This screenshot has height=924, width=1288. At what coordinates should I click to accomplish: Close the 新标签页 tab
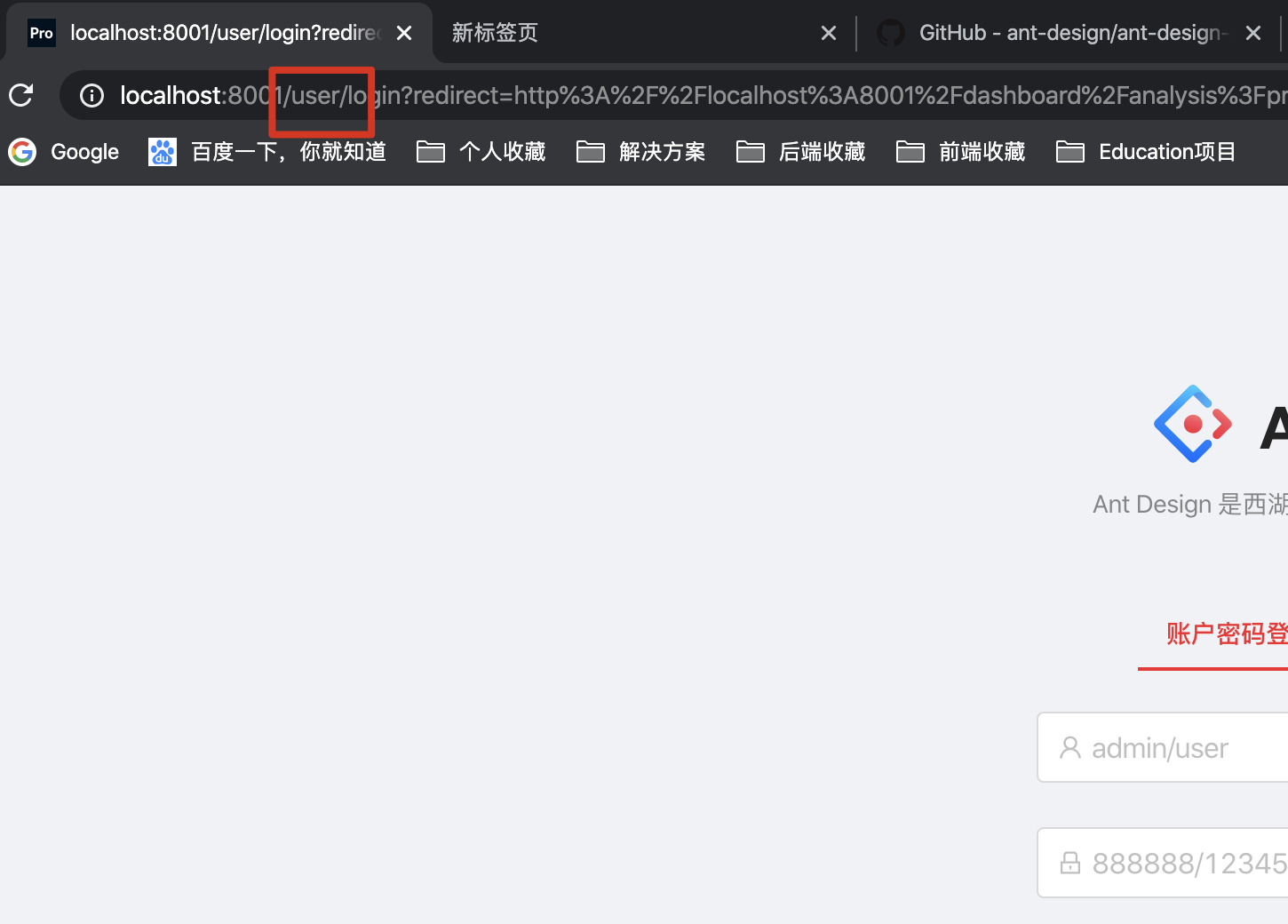[x=828, y=32]
